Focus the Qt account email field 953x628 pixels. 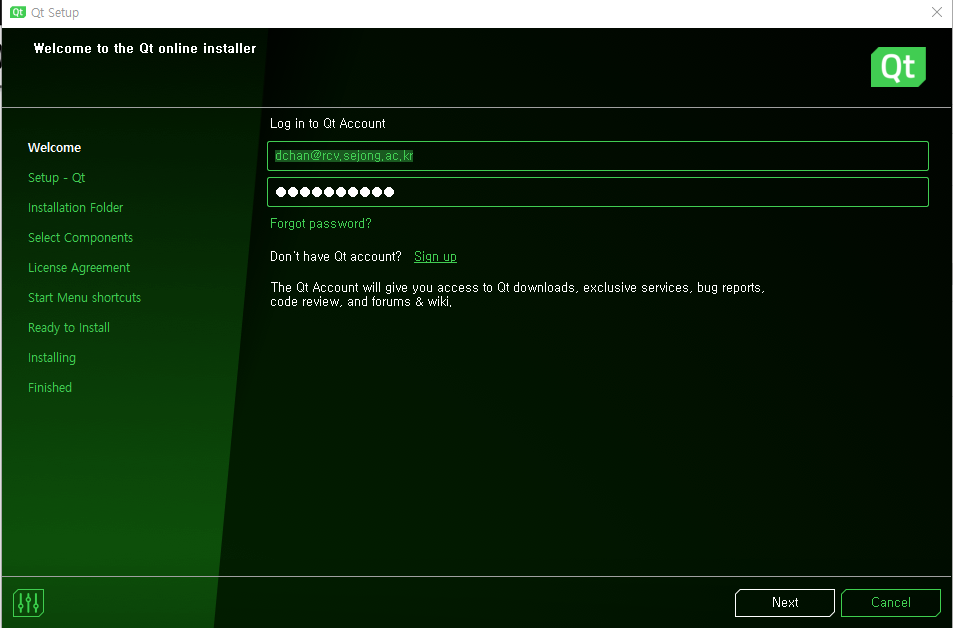click(x=598, y=156)
